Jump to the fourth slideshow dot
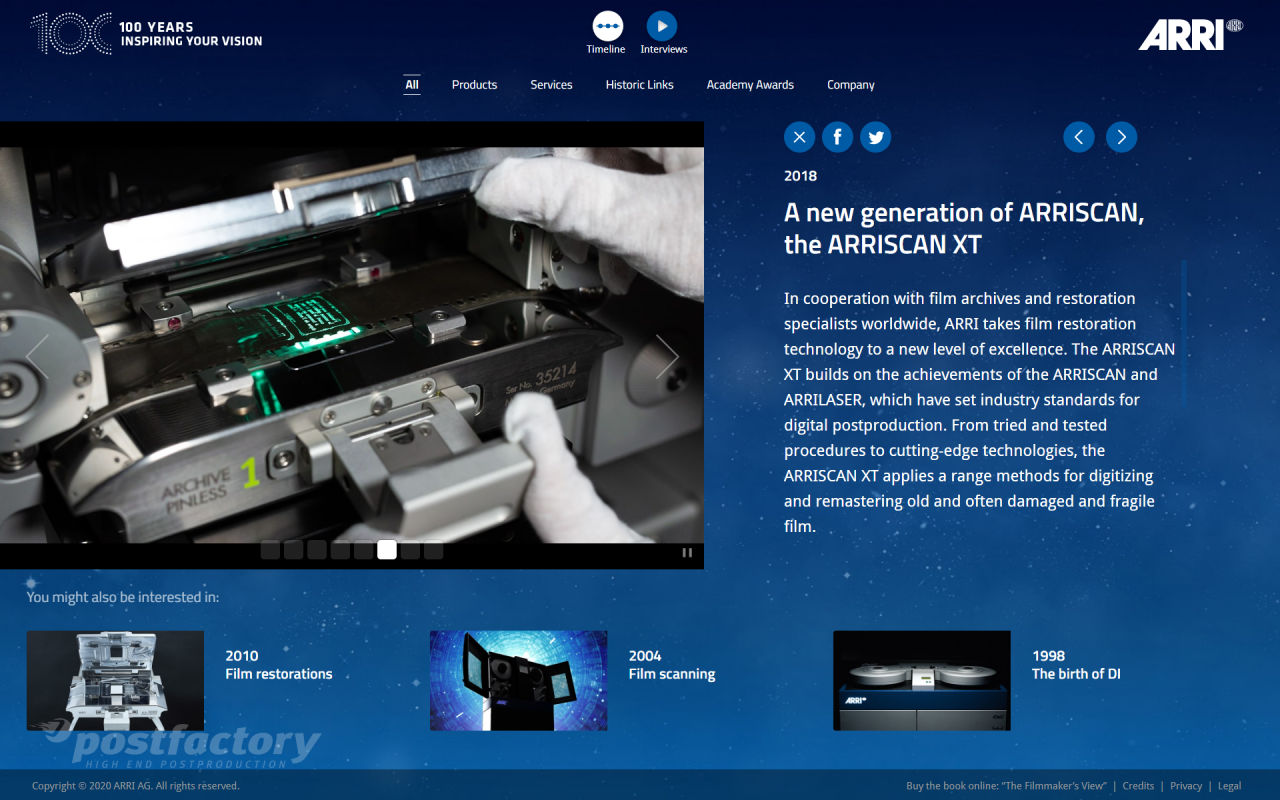 click(x=340, y=550)
